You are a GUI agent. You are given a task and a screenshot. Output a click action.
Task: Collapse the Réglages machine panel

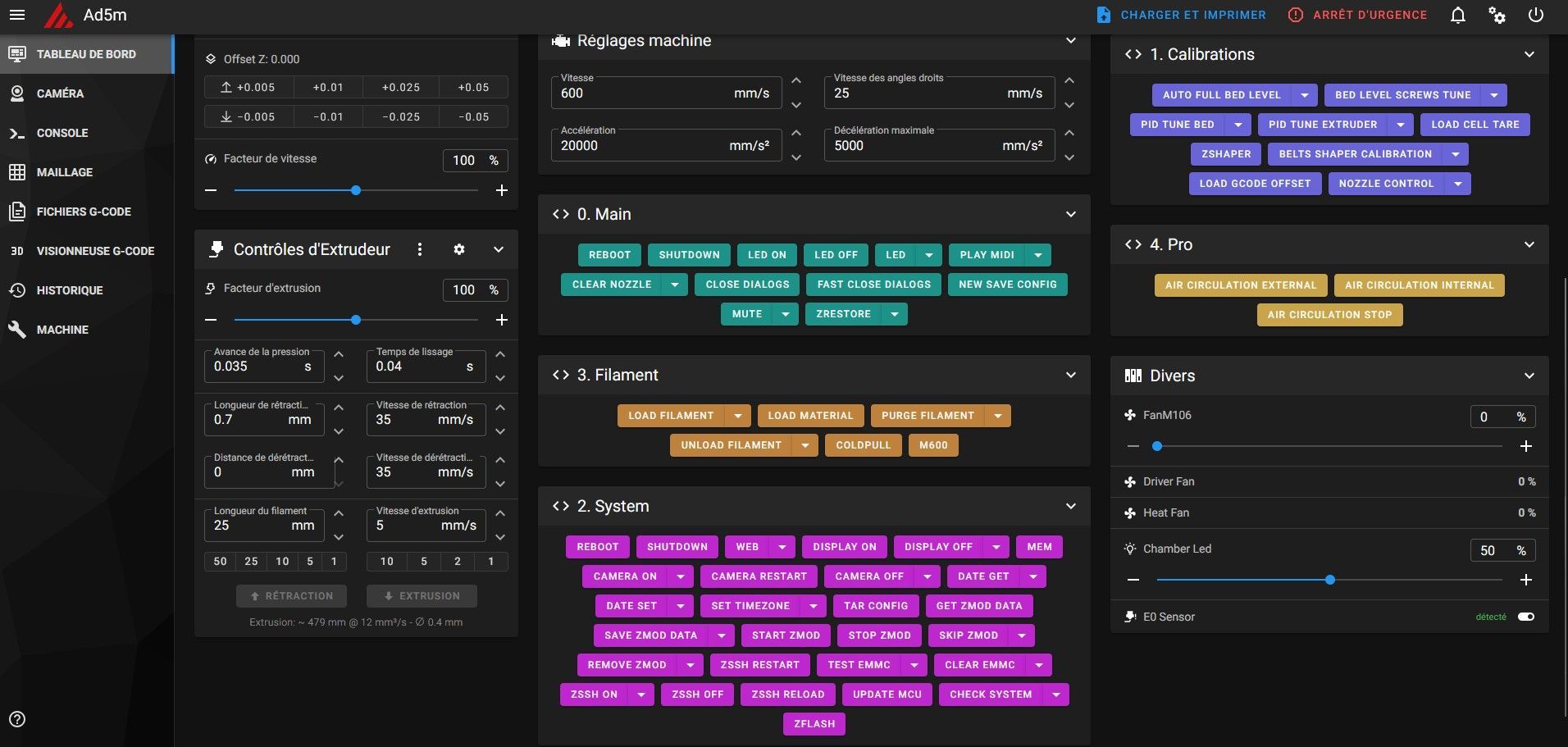point(1071,41)
